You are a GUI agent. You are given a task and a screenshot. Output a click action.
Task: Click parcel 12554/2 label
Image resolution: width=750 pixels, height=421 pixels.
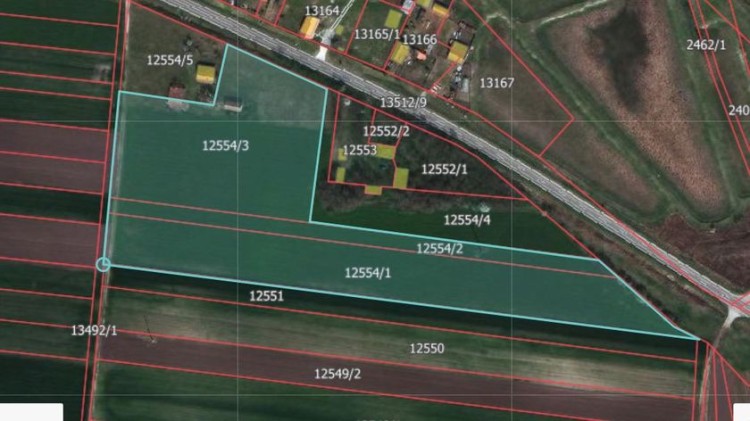coord(440,247)
